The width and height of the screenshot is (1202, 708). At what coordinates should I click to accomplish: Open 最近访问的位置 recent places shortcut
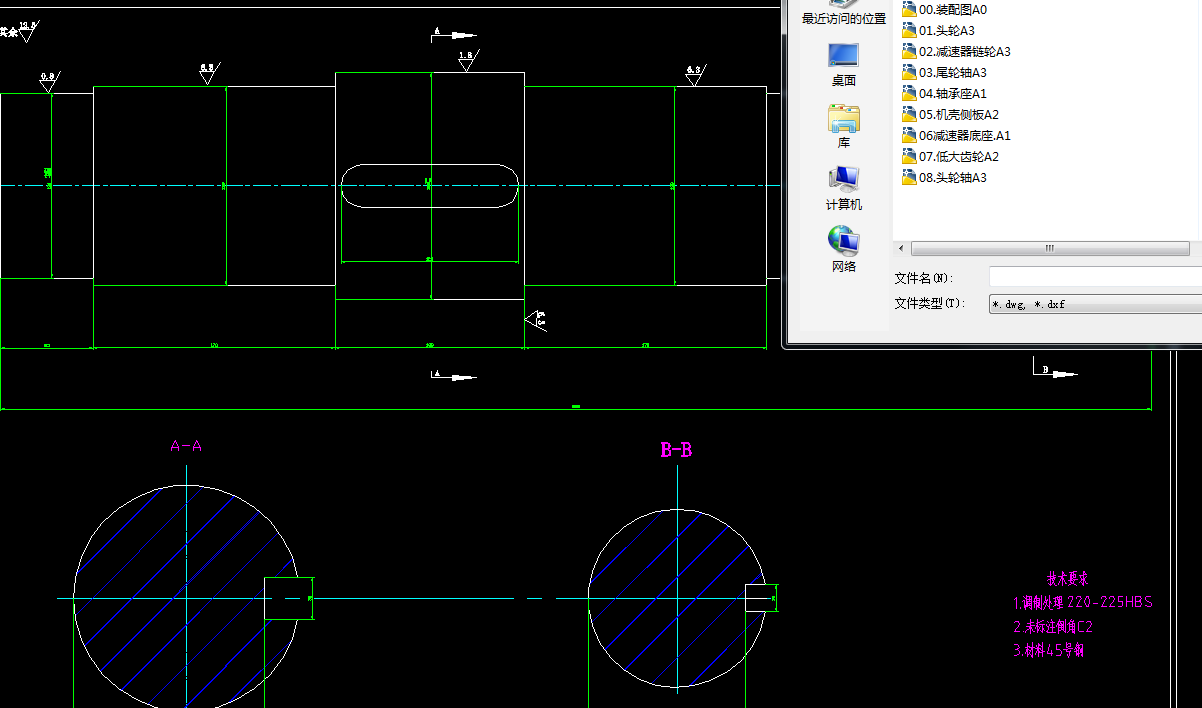[843, 13]
